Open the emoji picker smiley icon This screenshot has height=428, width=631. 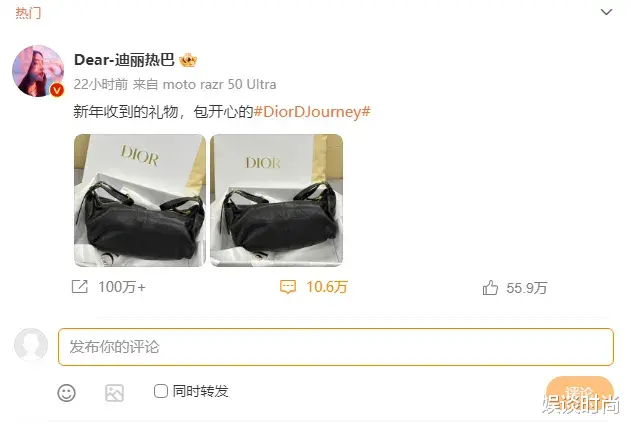pyautogui.click(x=66, y=393)
